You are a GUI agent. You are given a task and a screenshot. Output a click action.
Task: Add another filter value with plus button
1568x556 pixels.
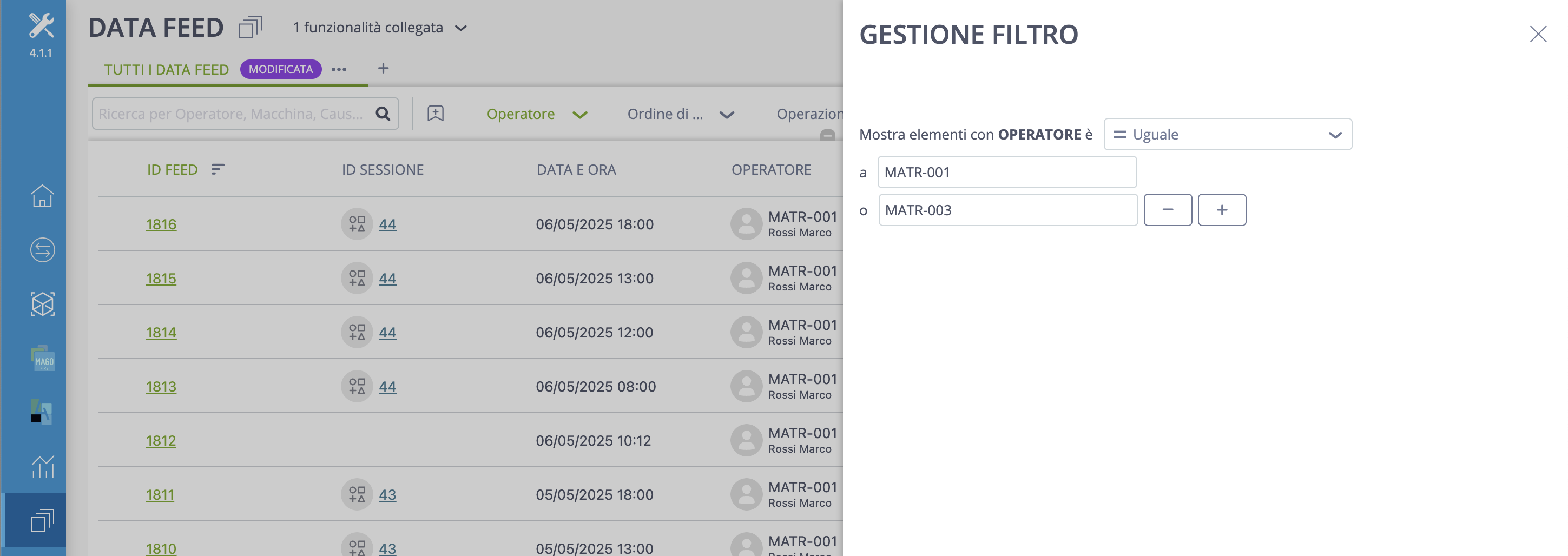[1222, 210]
